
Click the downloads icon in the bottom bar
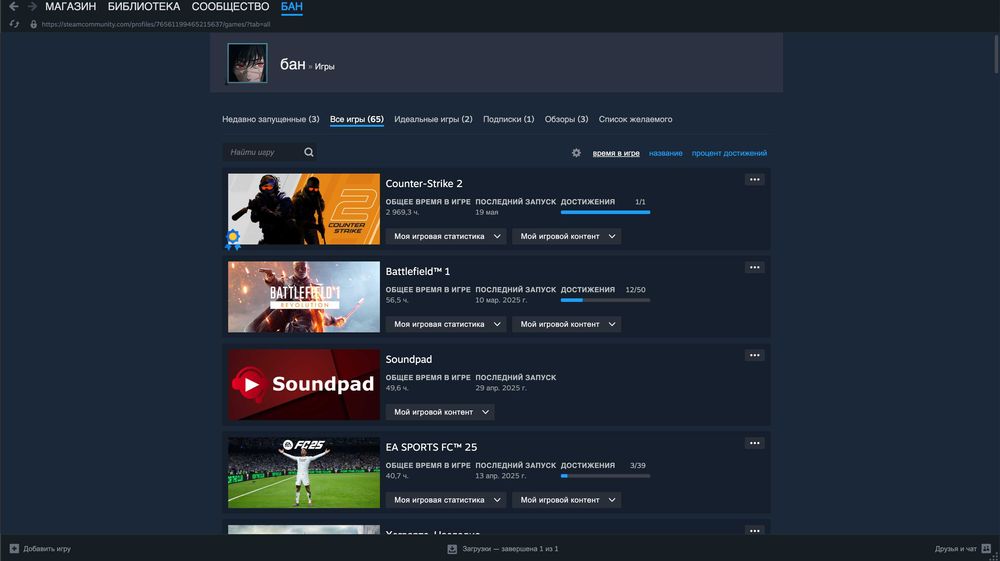(x=452, y=549)
